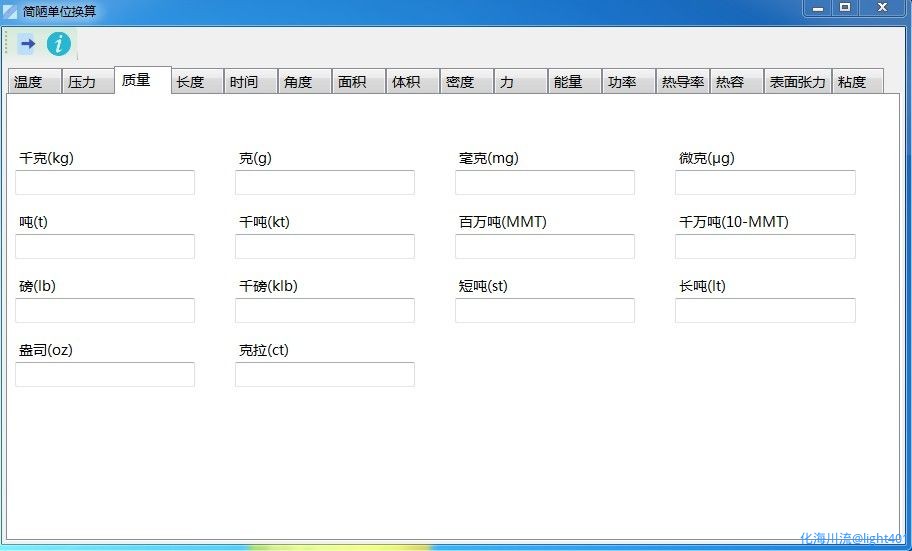Switch to the 温度 tab

pos(34,82)
